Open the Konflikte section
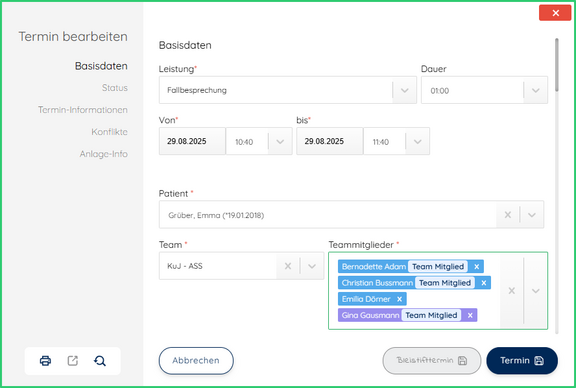This screenshot has width=576, height=388. click(x=109, y=132)
